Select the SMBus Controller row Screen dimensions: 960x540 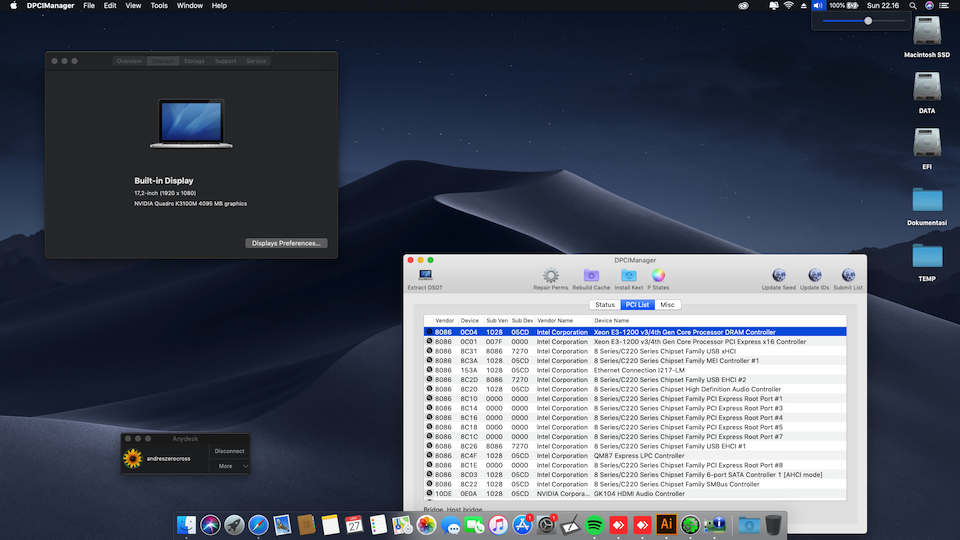click(x=635, y=484)
